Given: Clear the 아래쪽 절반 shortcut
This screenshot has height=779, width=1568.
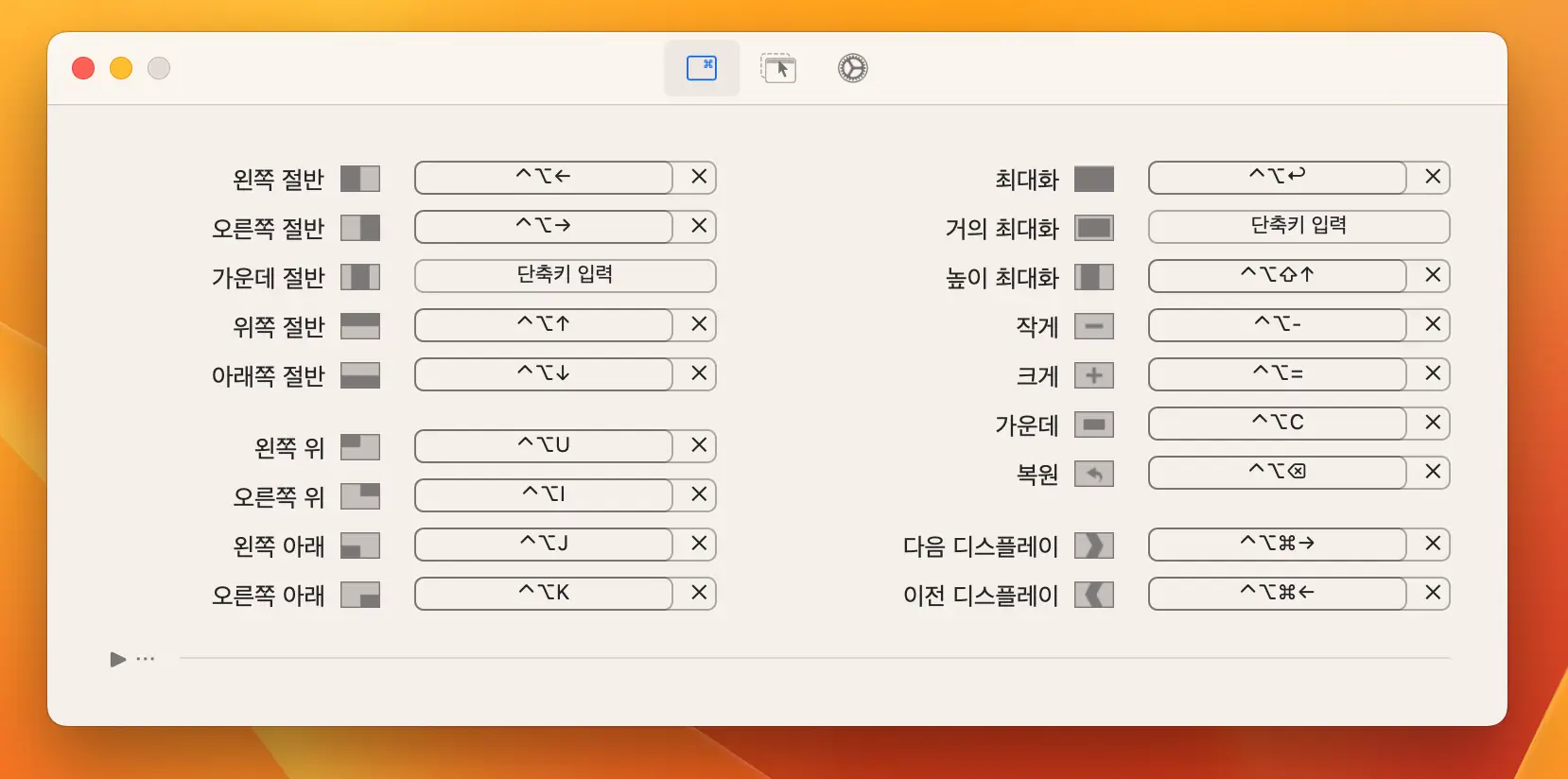Looking at the screenshot, I should 699,373.
